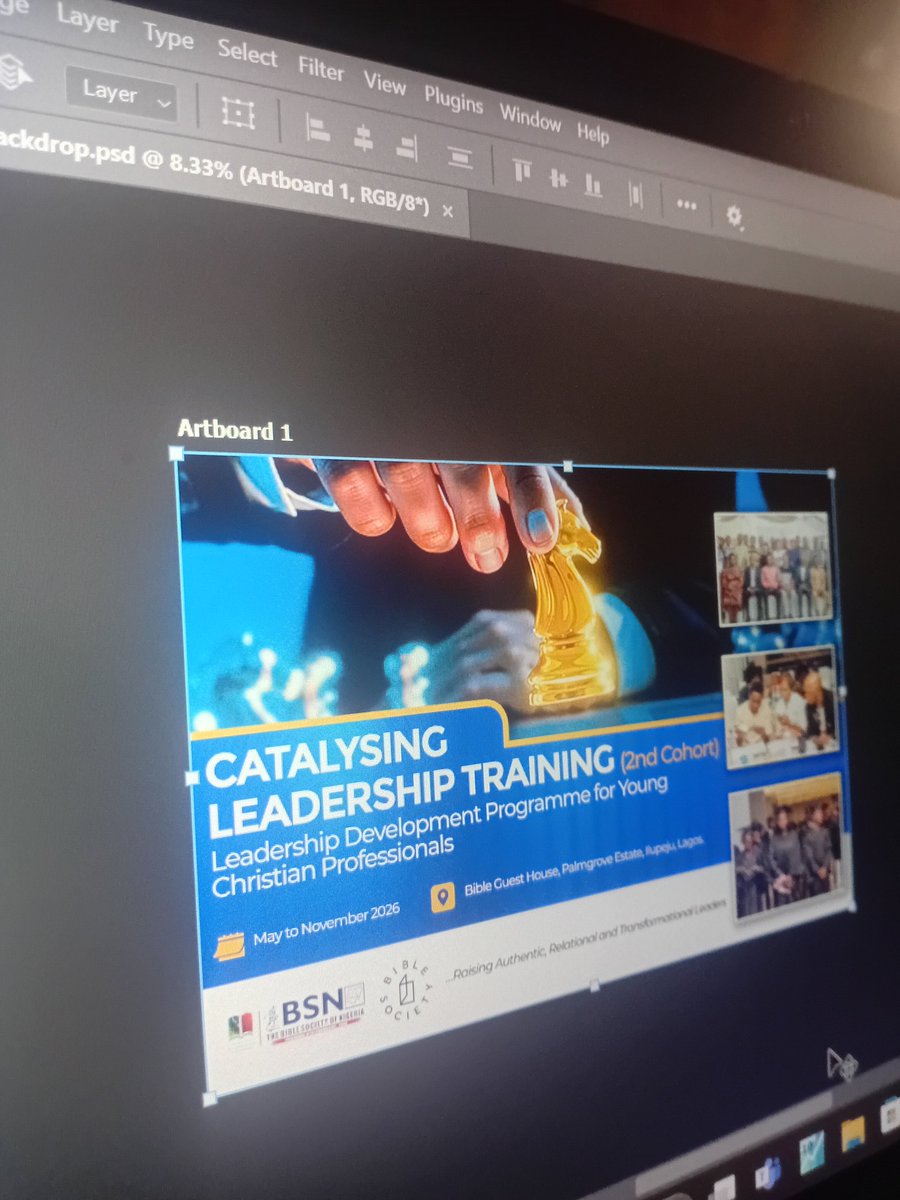Open the Select menu
This screenshot has height=1200, width=900.
tap(246, 53)
